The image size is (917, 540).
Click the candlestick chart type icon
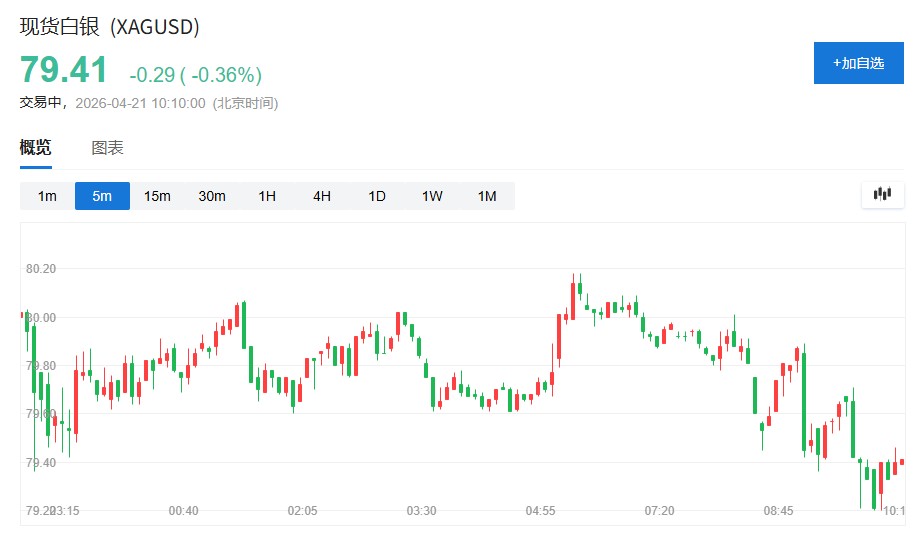(882, 195)
